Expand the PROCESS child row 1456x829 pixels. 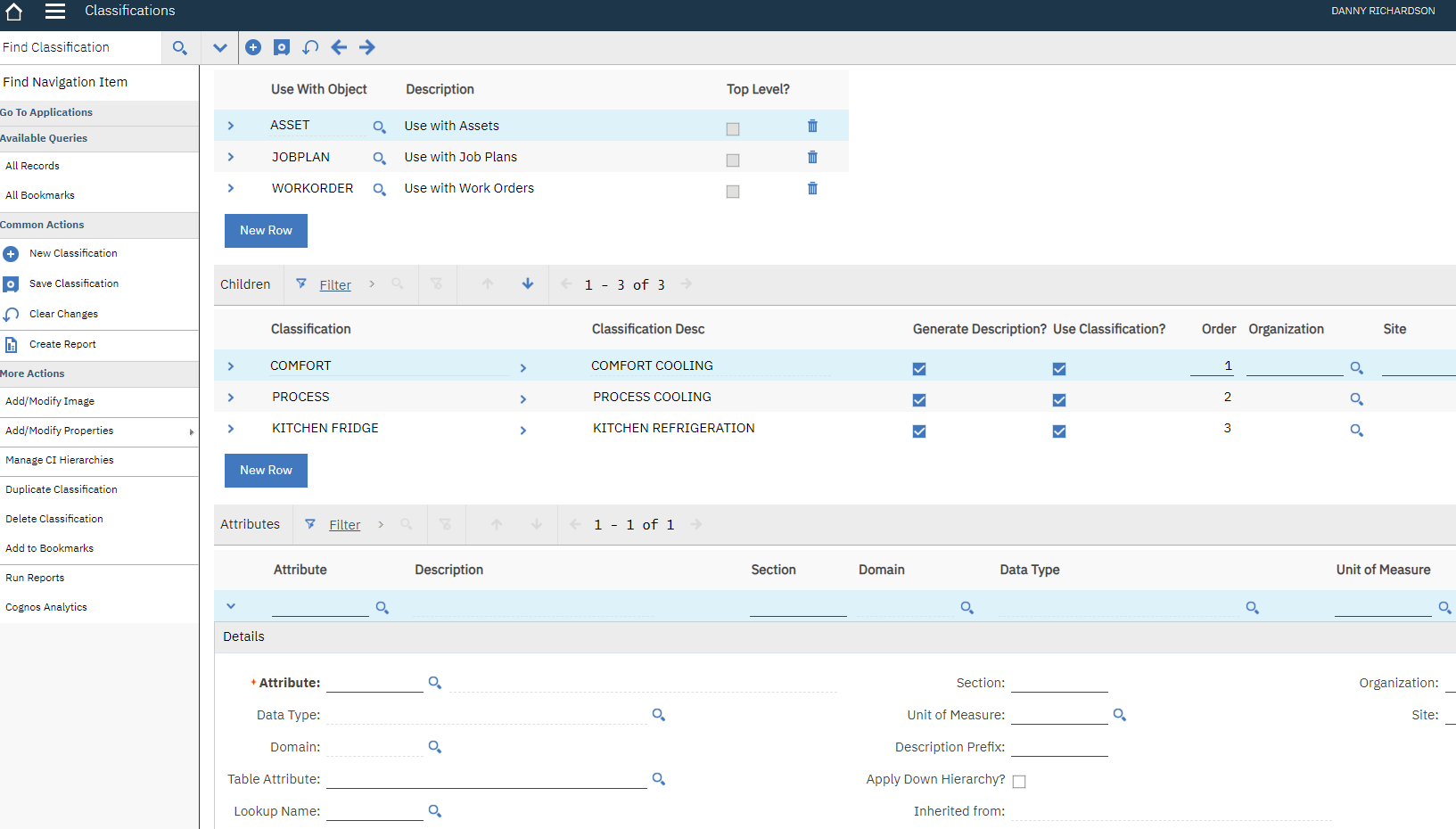[x=231, y=398]
